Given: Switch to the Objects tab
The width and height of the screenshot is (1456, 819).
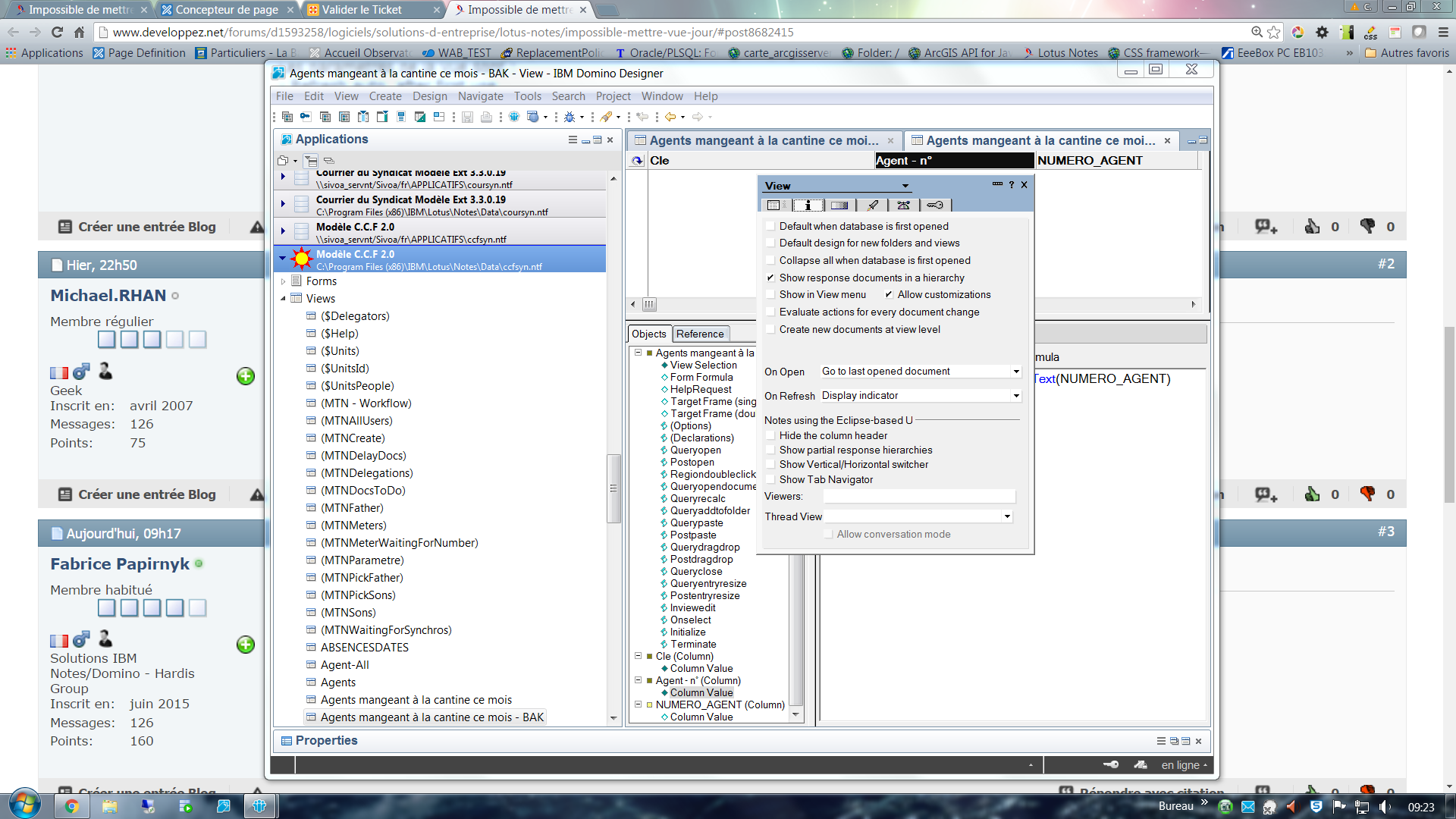Looking at the screenshot, I should click(x=649, y=334).
